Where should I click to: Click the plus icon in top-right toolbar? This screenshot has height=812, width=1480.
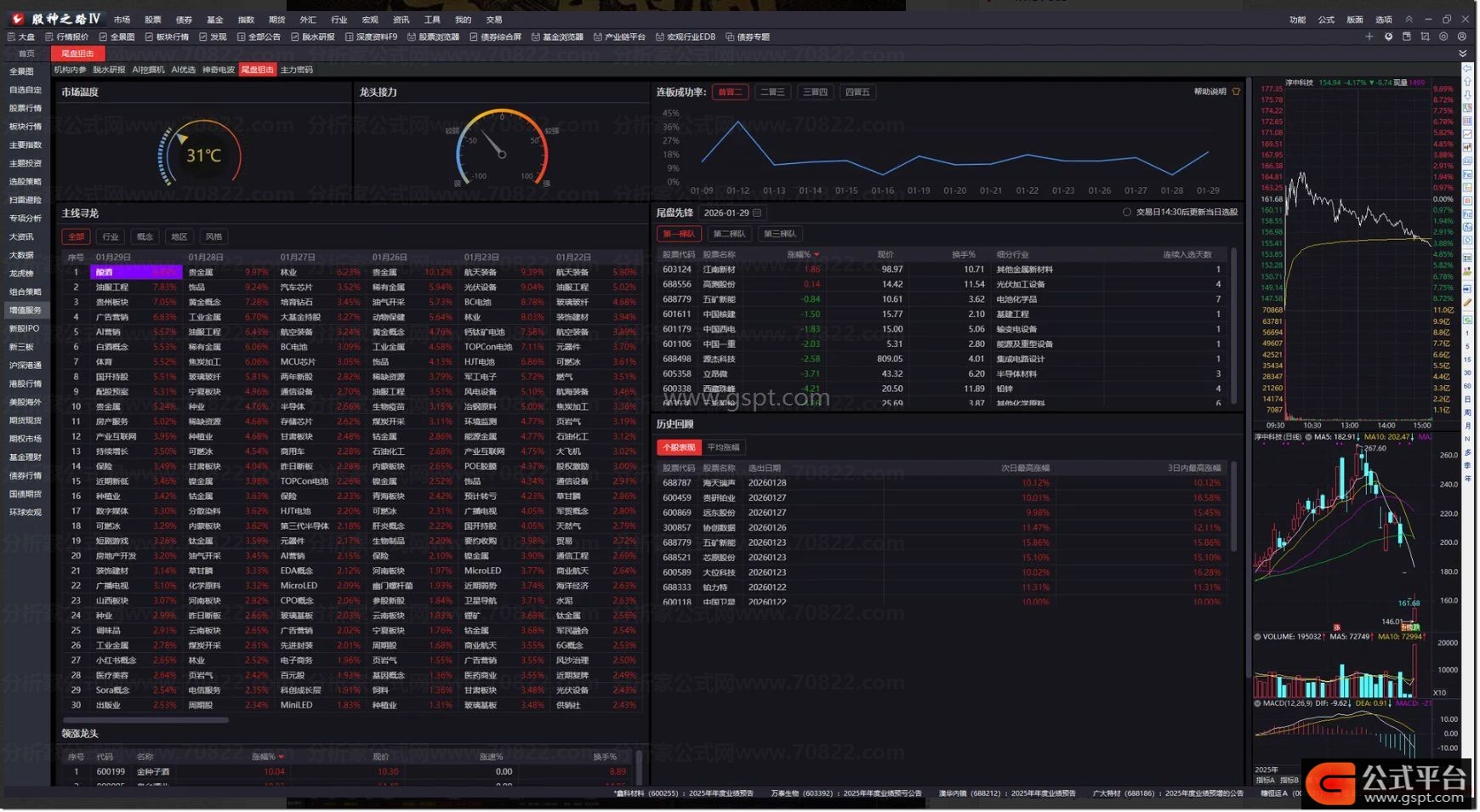(1369, 37)
